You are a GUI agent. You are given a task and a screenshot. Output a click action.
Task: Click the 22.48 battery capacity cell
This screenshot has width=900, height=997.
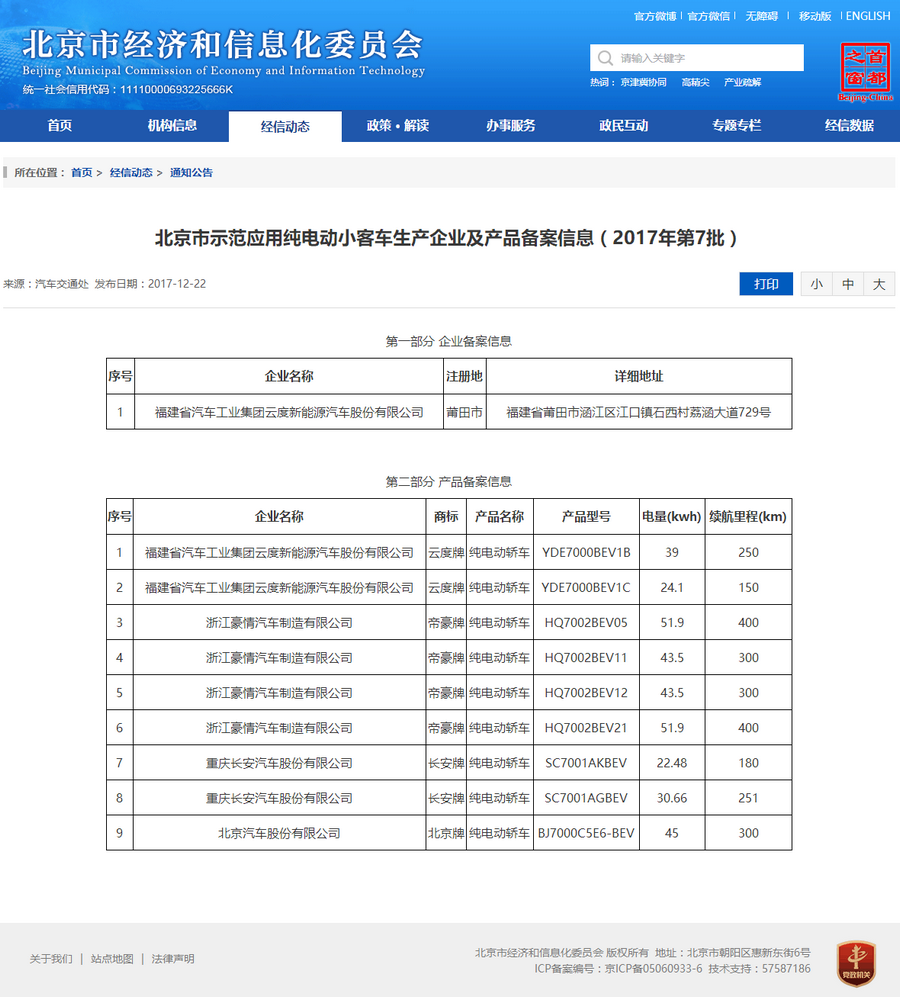pos(672,762)
